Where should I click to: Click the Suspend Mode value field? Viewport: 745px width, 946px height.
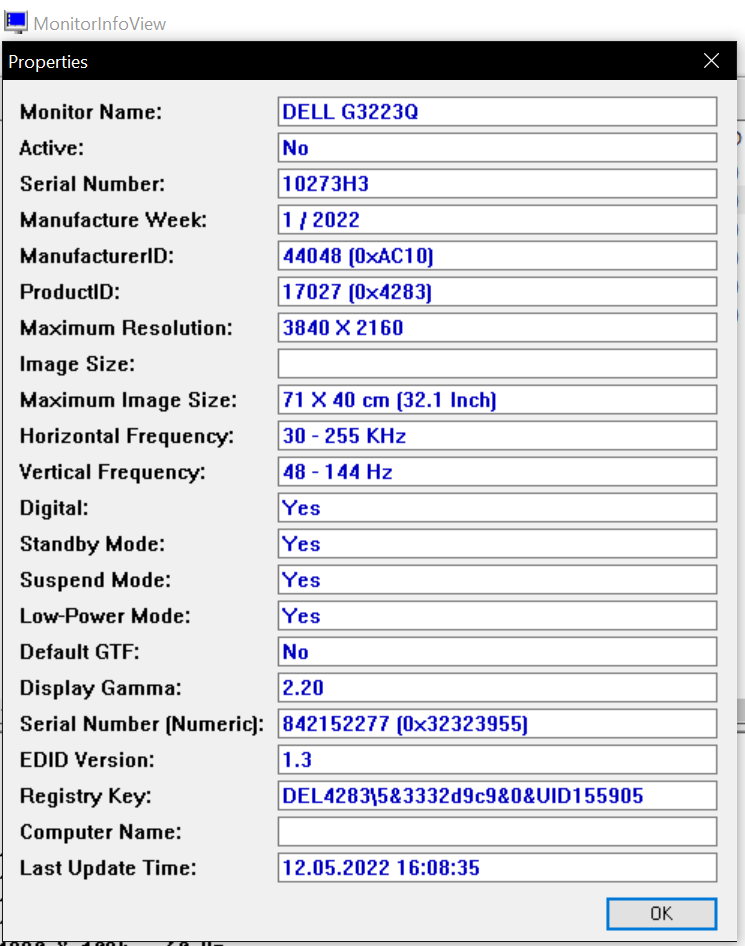coord(497,580)
